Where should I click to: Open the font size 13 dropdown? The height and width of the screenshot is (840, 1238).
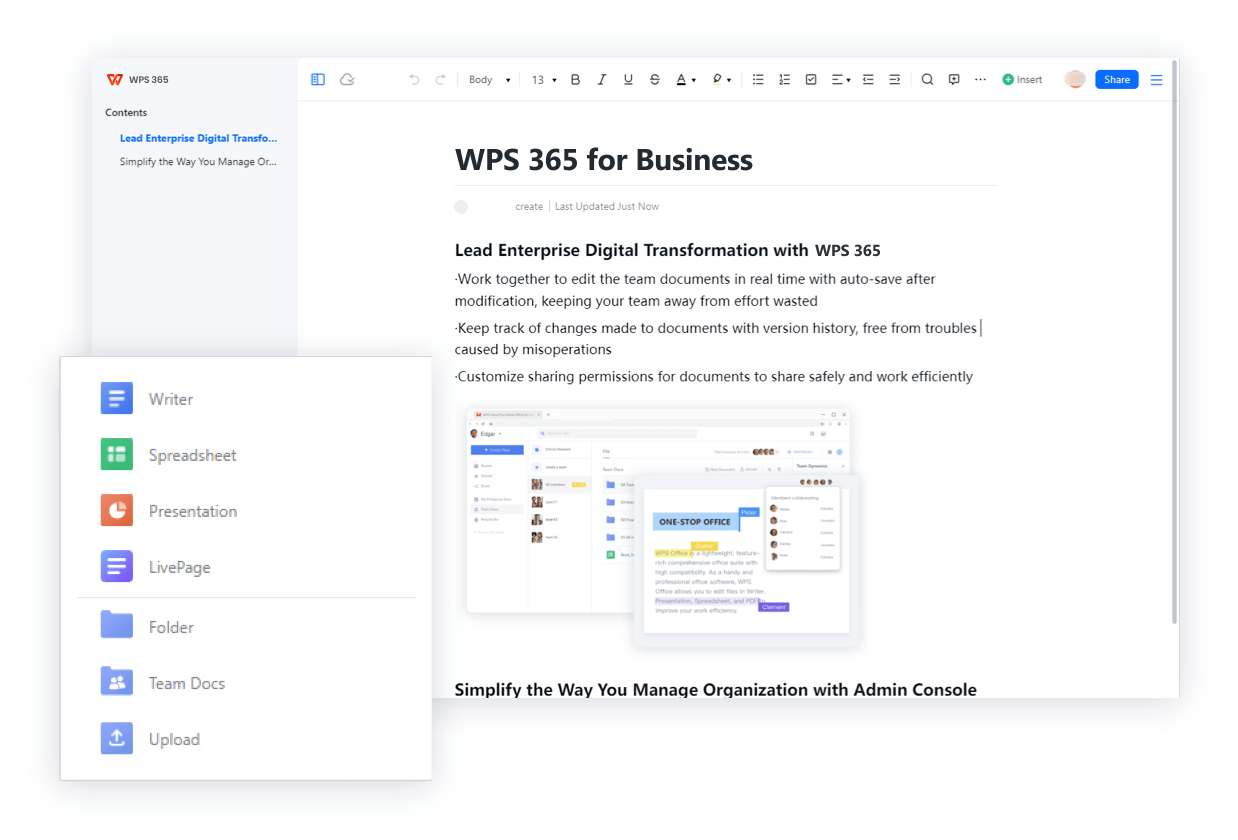pyautogui.click(x=543, y=79)
